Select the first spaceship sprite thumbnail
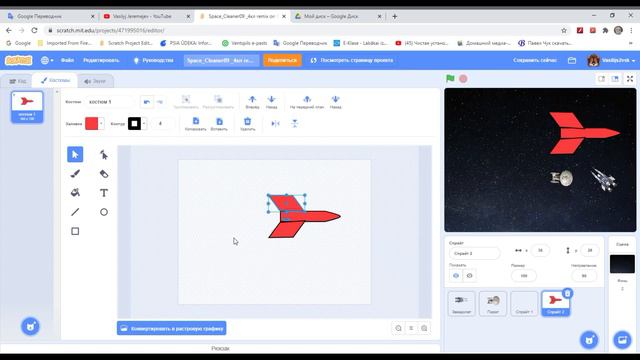640x360 pixels. pos(462,303)
